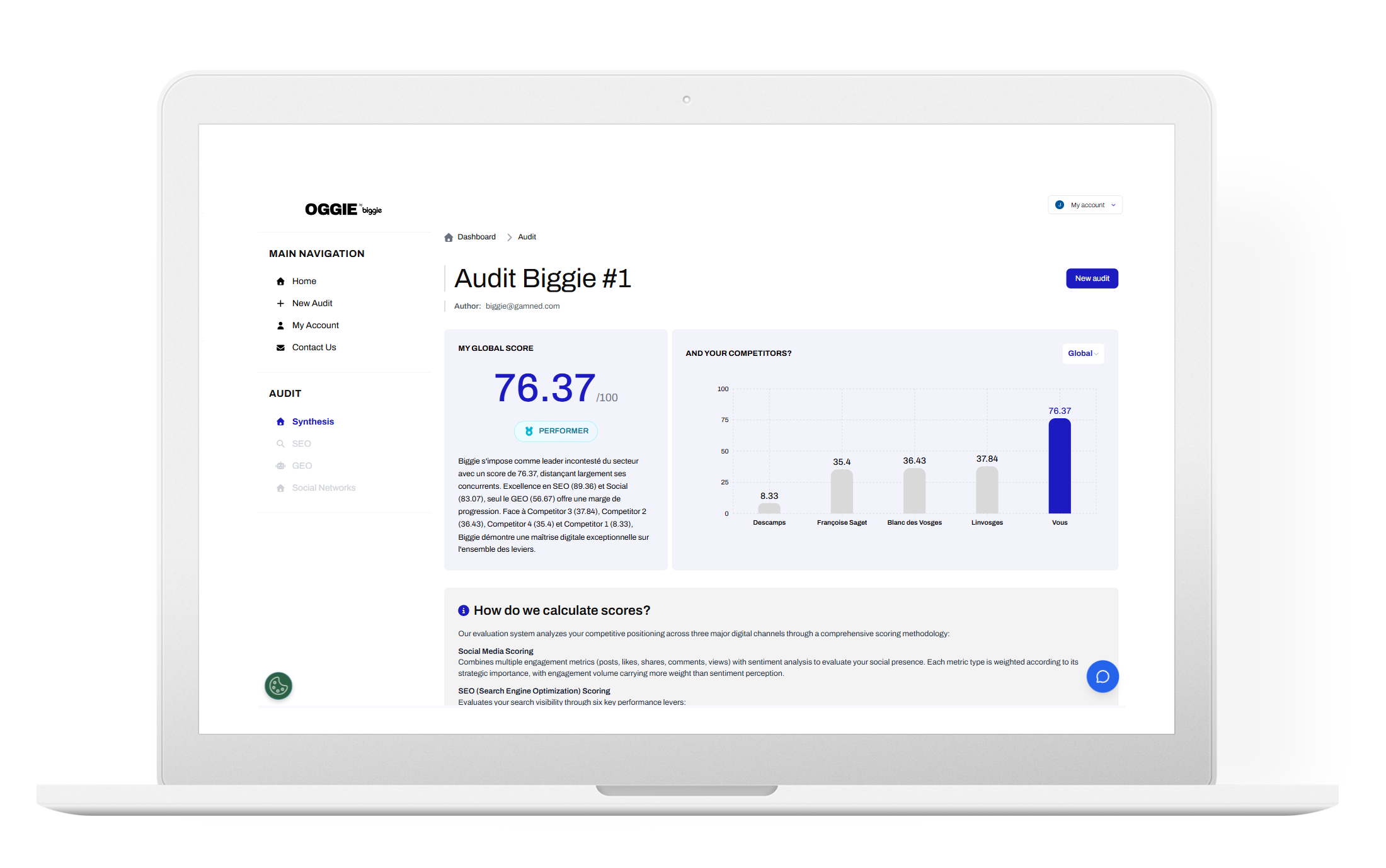Click the cookie preferences icon
Viewport: 1386px width, 868px height.
point(278,686)
